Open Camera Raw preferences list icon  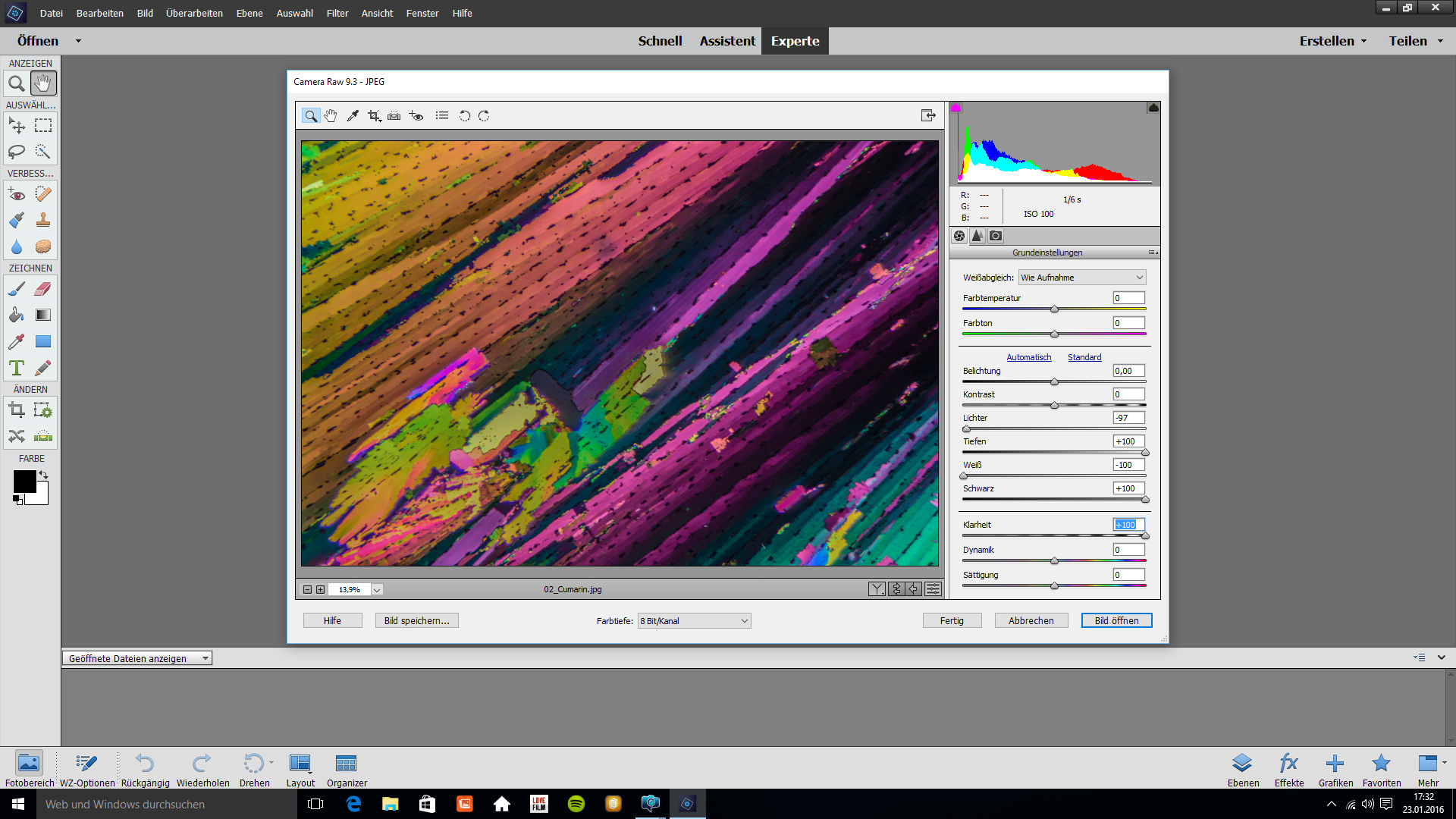coord(442,116)
